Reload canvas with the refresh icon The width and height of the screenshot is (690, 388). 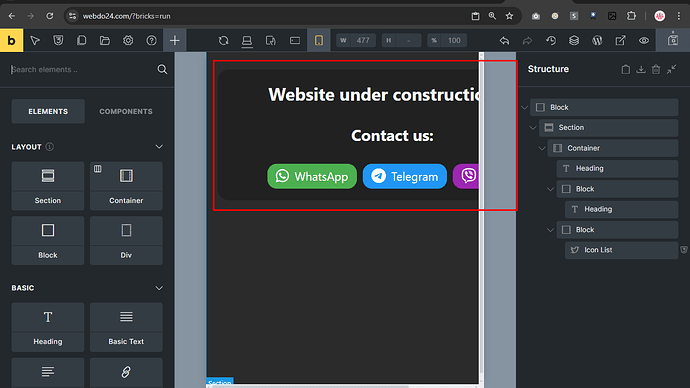pos(224,40)
